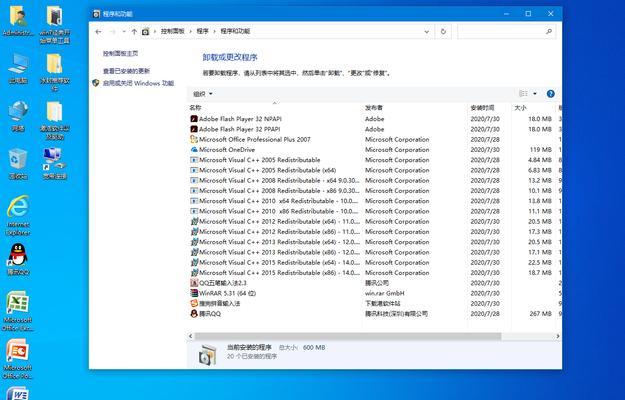Screen dimensions: 625x400
Task: Click the Microsoft OneDrive cloud icon
Action: [x=194, y=149]
